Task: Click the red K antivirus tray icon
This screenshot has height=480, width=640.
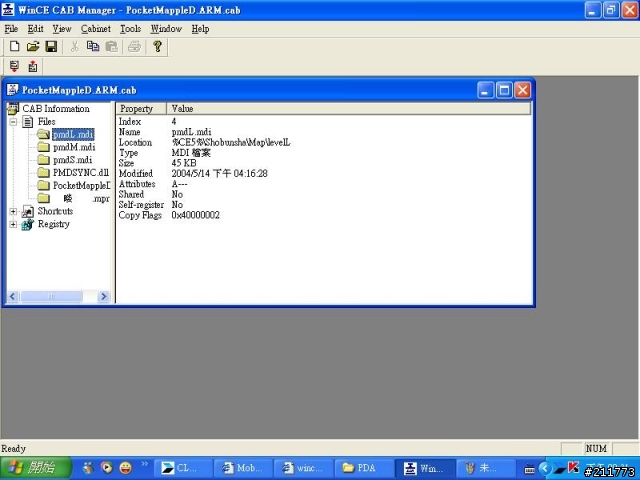Action: point(573,467)
